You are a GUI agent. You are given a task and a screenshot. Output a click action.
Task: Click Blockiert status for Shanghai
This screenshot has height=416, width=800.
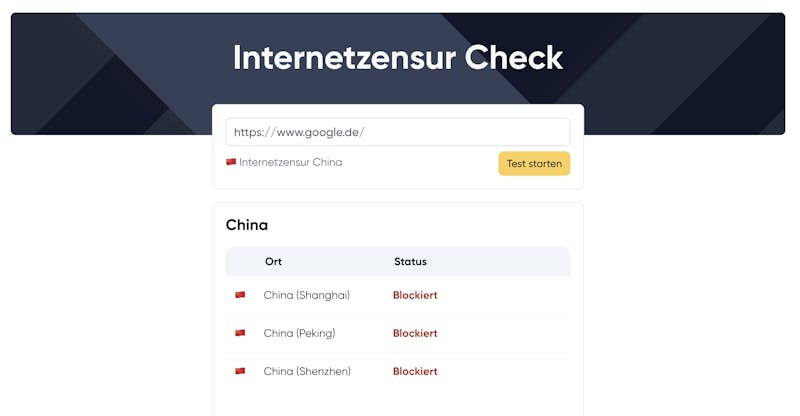click(415, 295)
